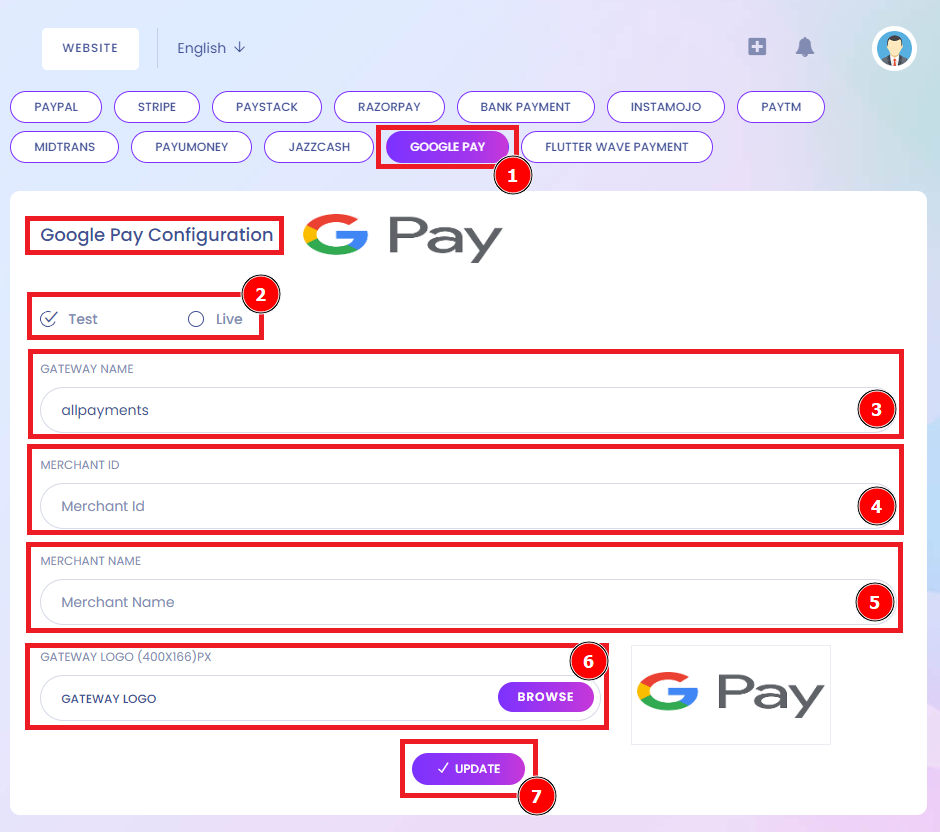This screenshot has width=940, height=832.
Task: Open the English language dropdown
Action: (x=210, y=48)
